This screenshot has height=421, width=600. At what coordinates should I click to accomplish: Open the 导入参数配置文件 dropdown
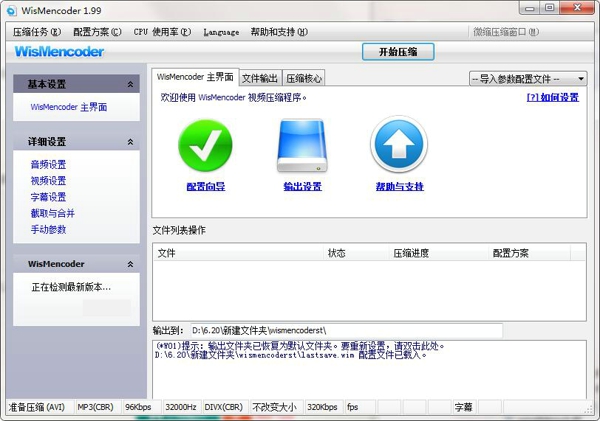528,78
